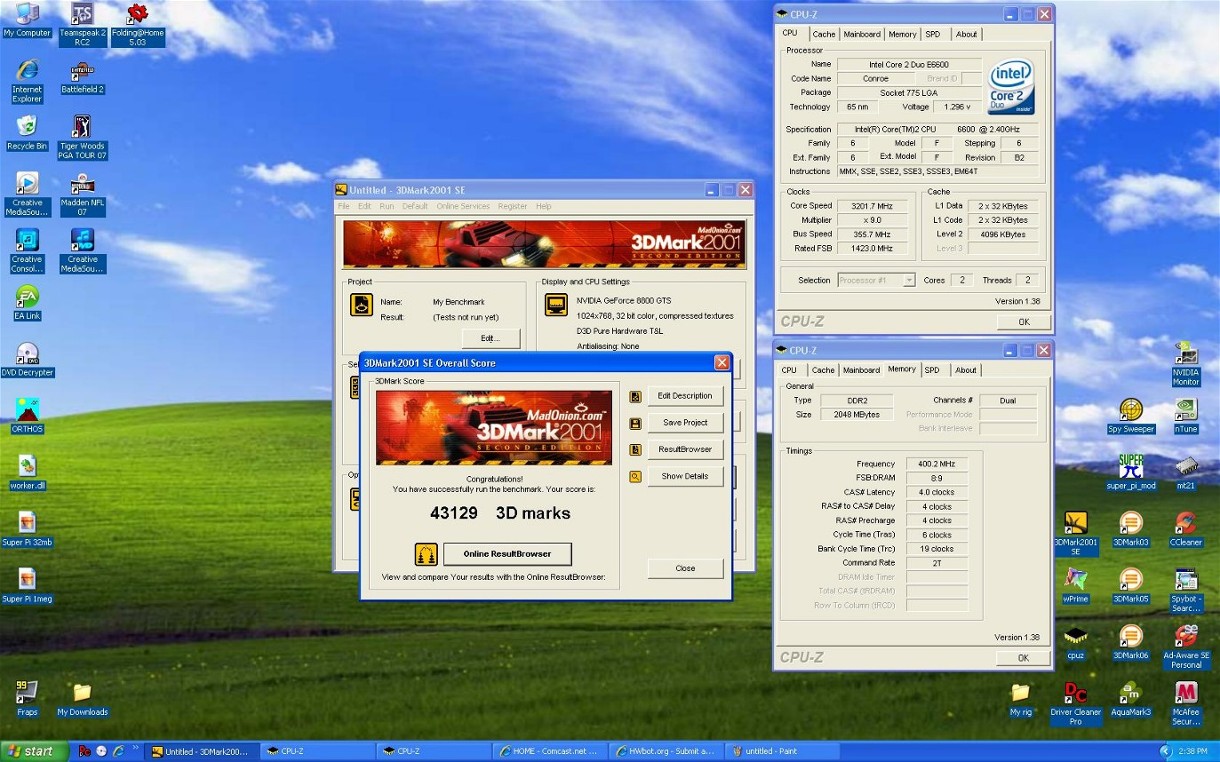The width and height of the screenshot is (1220, 762).
Task: Select the Driver Cleaner Pro icon
Action: tap(1076, 703)
